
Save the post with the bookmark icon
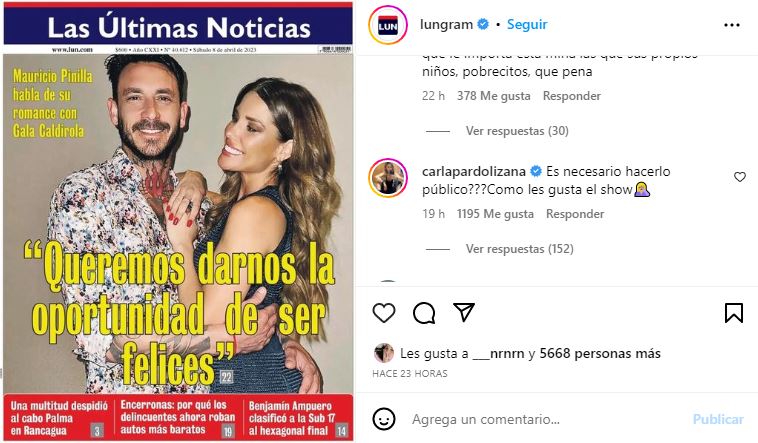pyautogui.click(x=734, y=313)
